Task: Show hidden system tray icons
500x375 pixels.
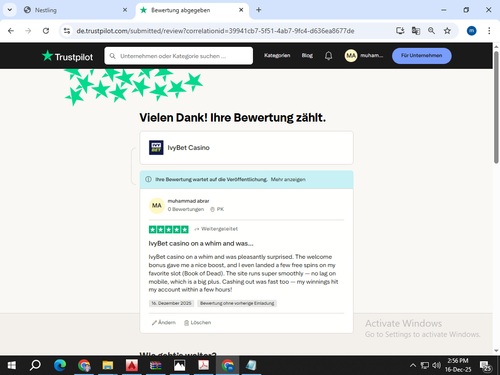Action: pos(413,365)
